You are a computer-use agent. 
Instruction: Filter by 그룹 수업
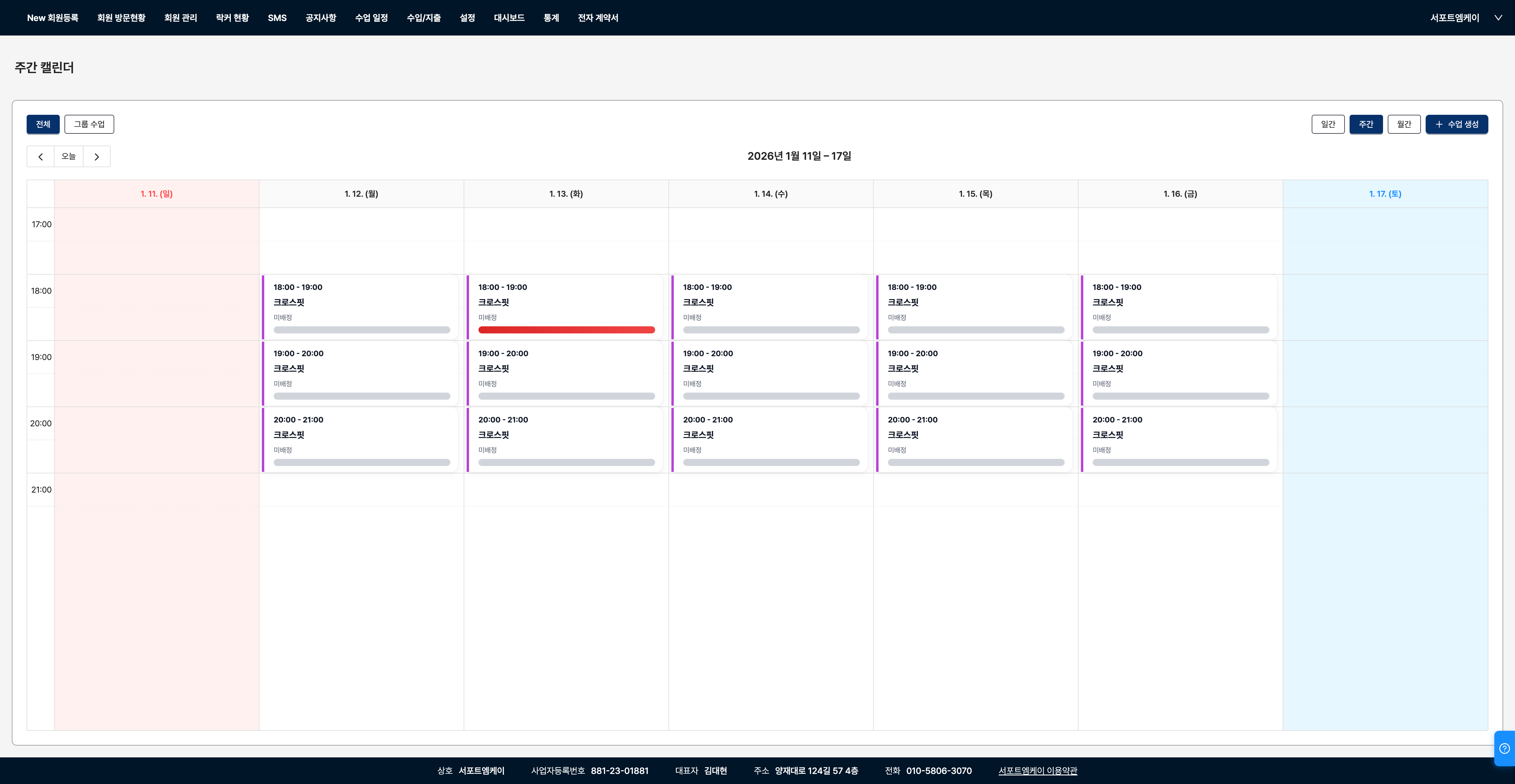click(89, 124)
